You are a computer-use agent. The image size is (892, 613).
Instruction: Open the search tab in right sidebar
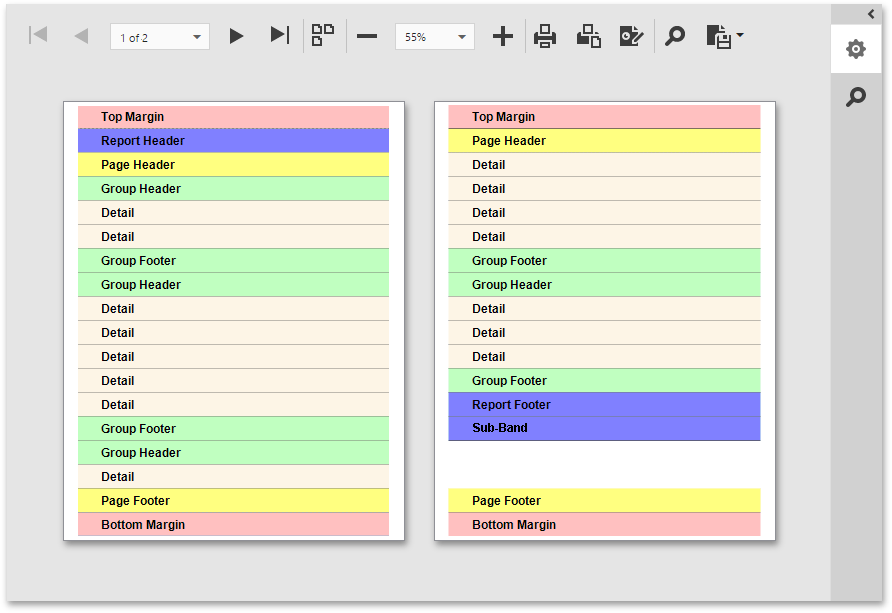pyautogui.click(x=856, y=97)
